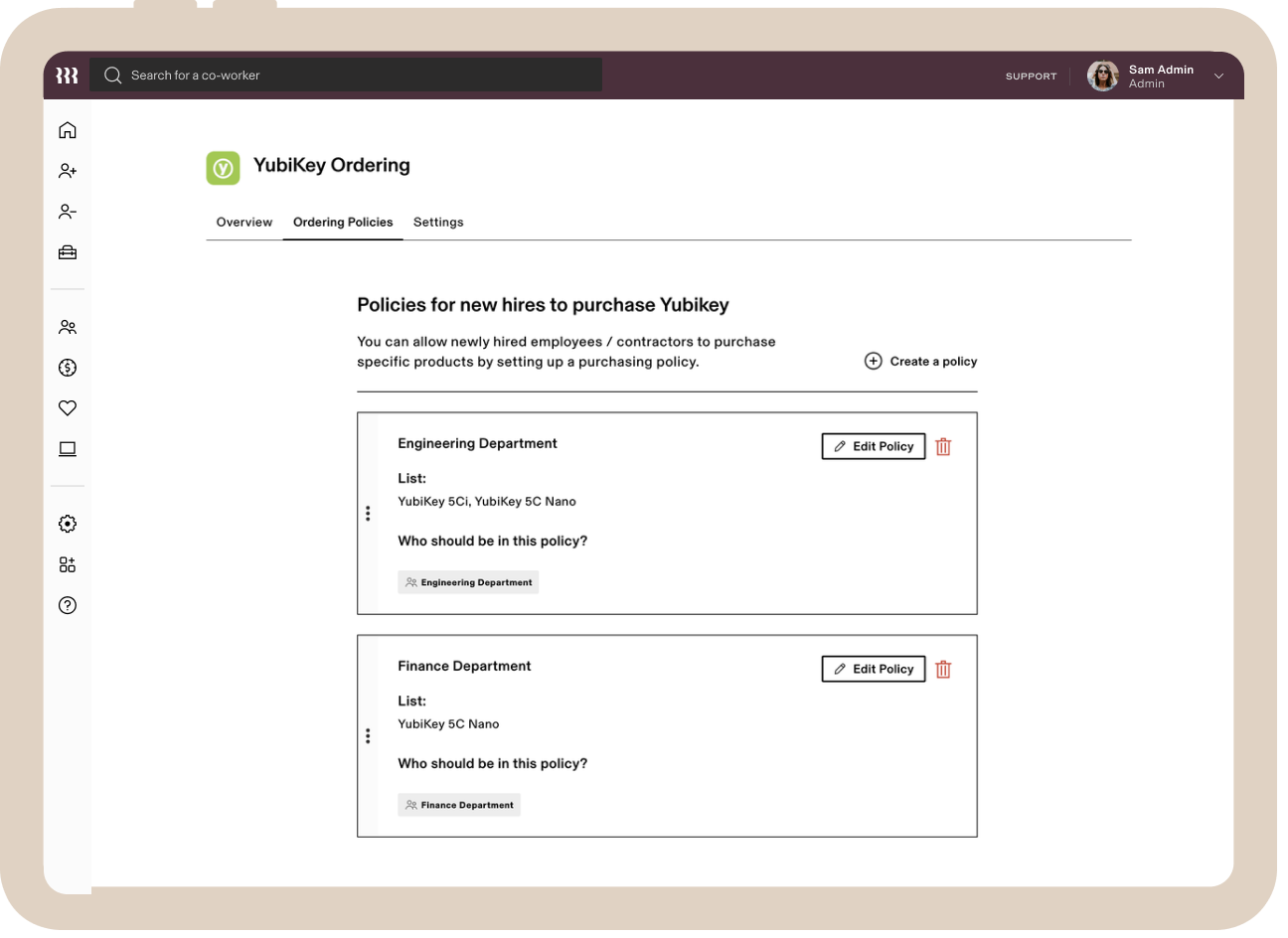The width and height of the screenshot is (1288, 938).
Task: Click the three-dot handle on Finance policy
Action: [368, 736]
